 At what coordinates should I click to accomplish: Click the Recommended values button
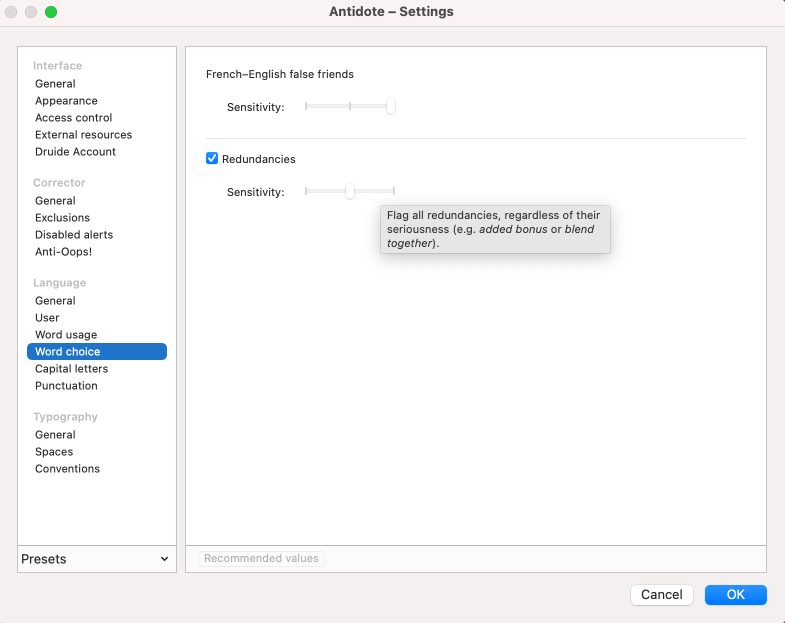tap(261, 558)
